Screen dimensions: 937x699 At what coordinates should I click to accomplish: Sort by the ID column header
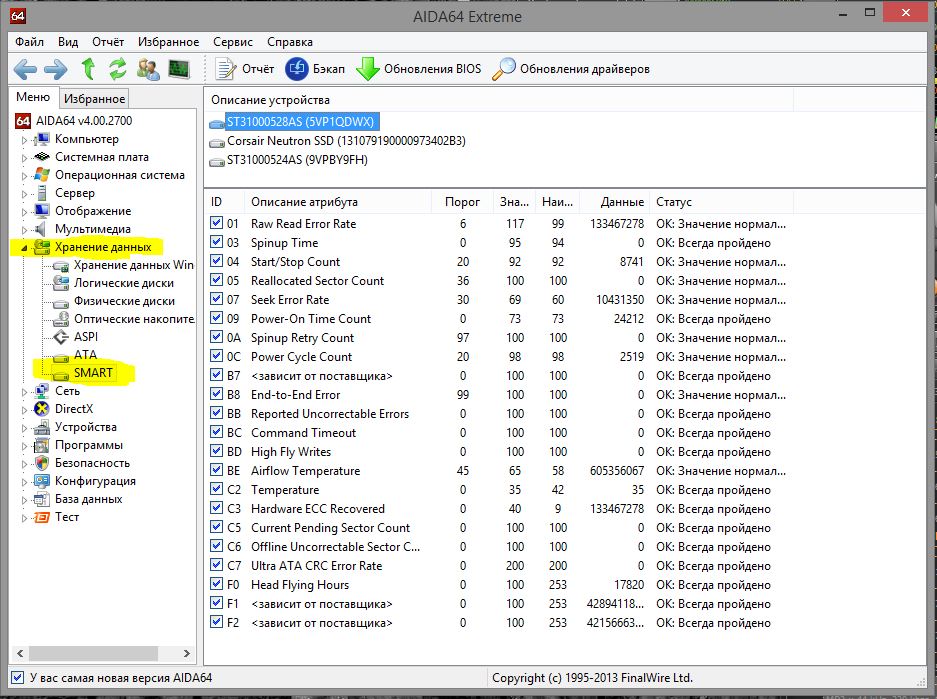[225, 202]
